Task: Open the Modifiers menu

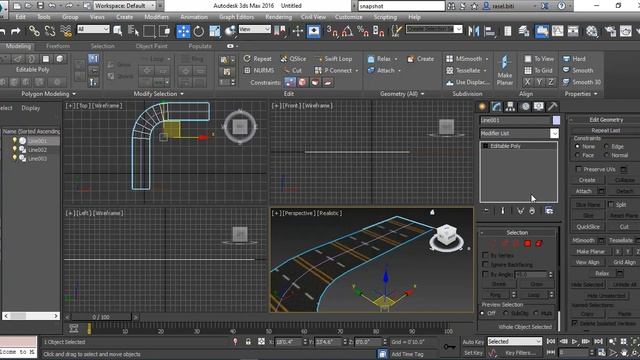Action: pyautogui.click(x=156, y=17)
